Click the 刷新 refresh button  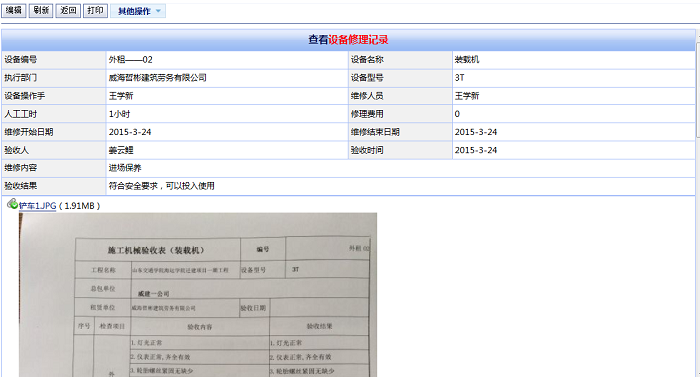[x=41, y=10]
